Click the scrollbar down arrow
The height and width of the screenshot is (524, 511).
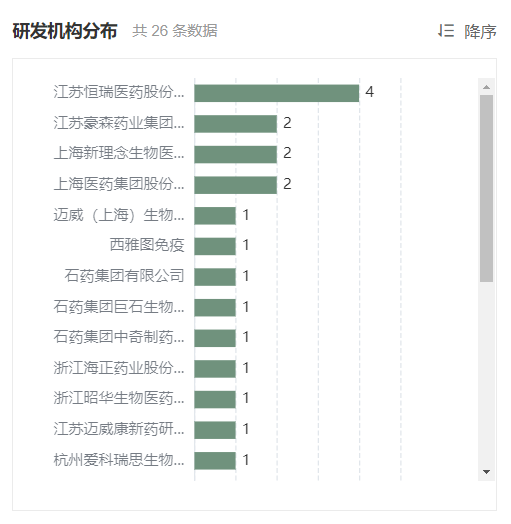(486, 472)
